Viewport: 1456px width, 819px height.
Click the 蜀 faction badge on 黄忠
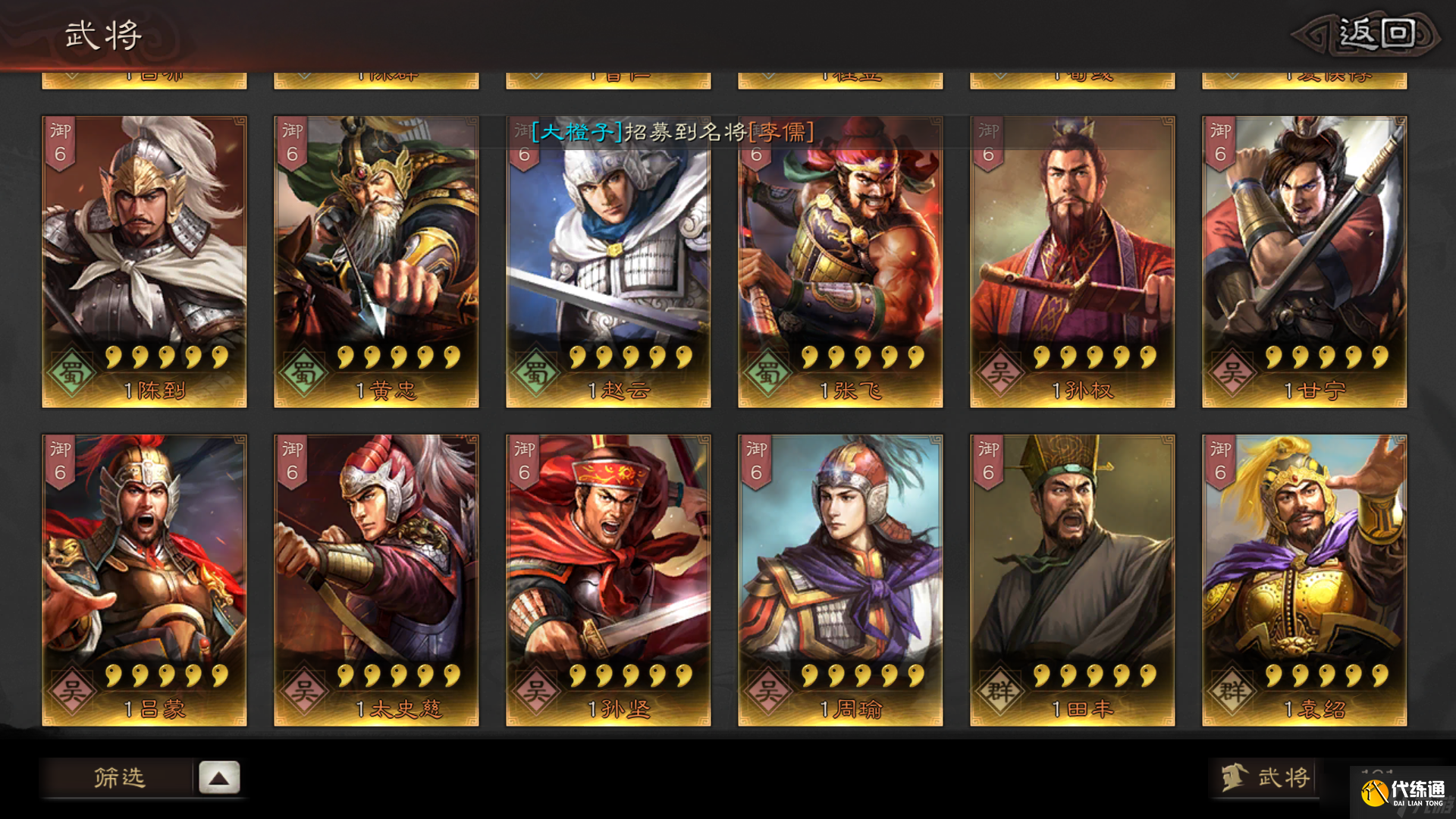click(x=304, y=372)
